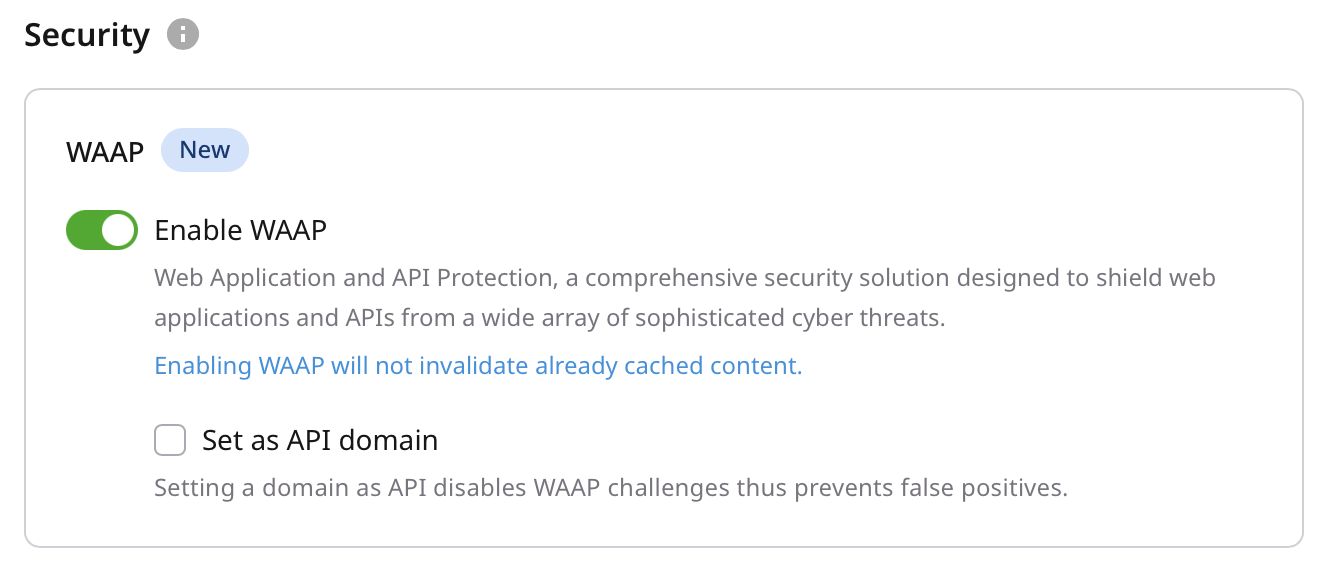This screenshot has height=573, width=1323.
Task: Click 'Setting a domain as API' text
Action: click(263, 489)
